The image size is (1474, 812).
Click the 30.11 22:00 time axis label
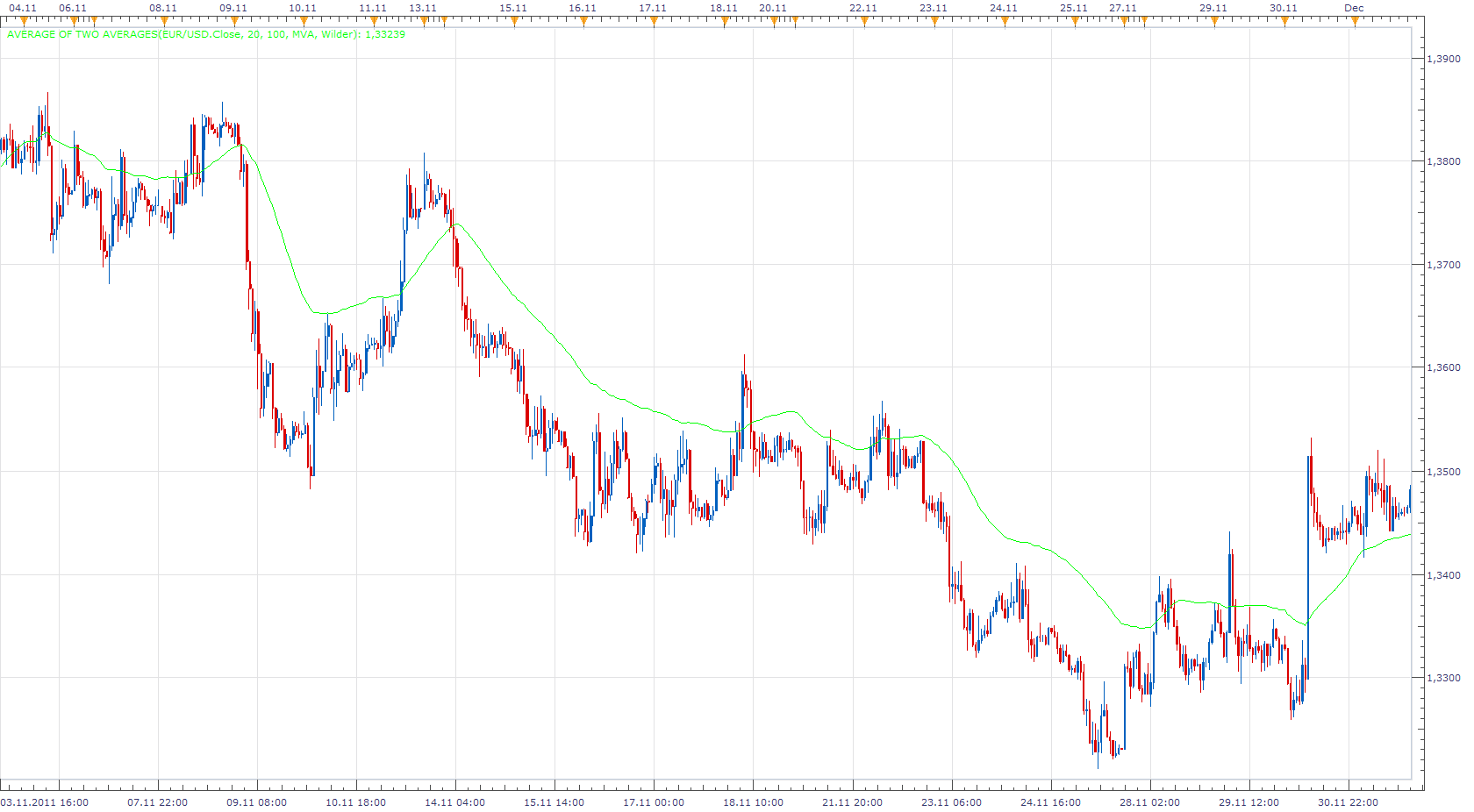pos(1349,802)
